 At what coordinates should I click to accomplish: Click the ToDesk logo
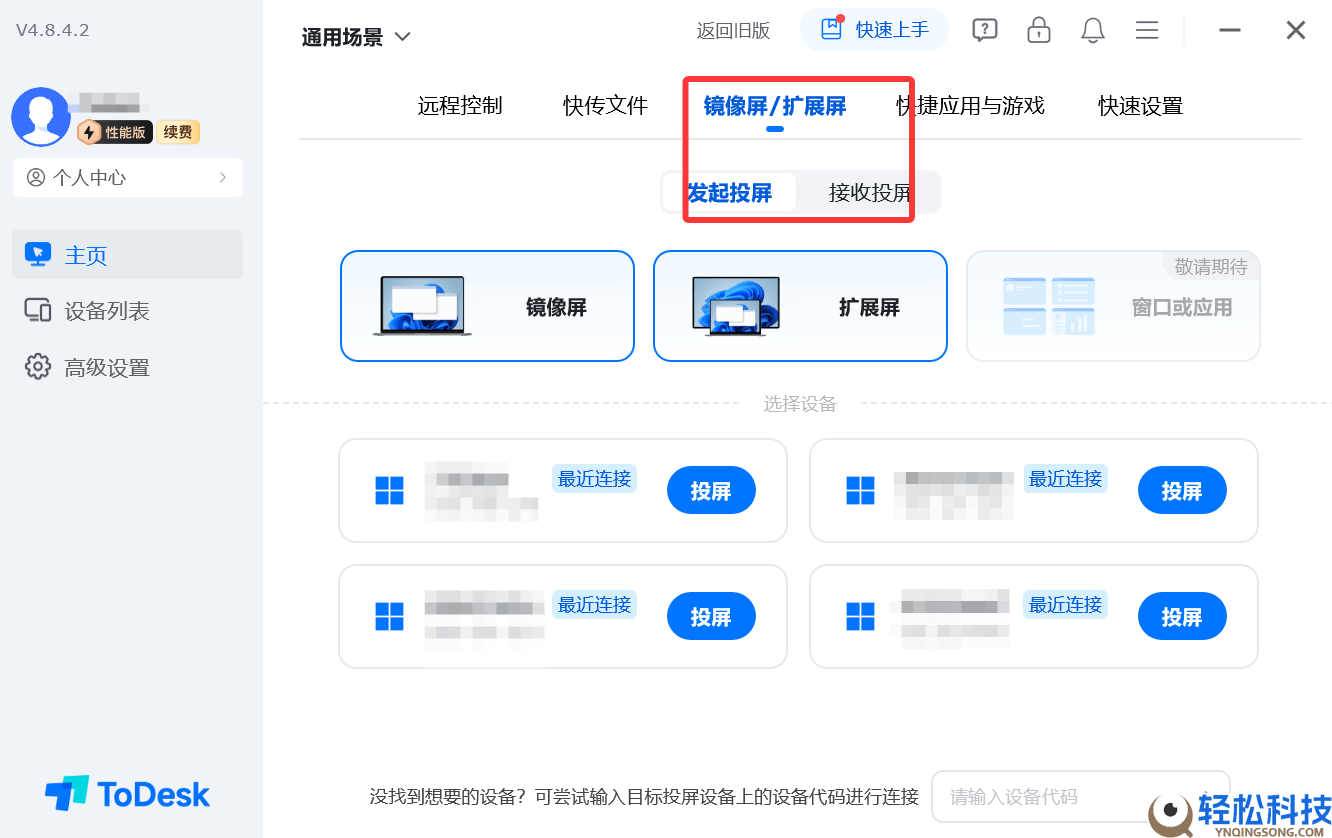[127, 794]
